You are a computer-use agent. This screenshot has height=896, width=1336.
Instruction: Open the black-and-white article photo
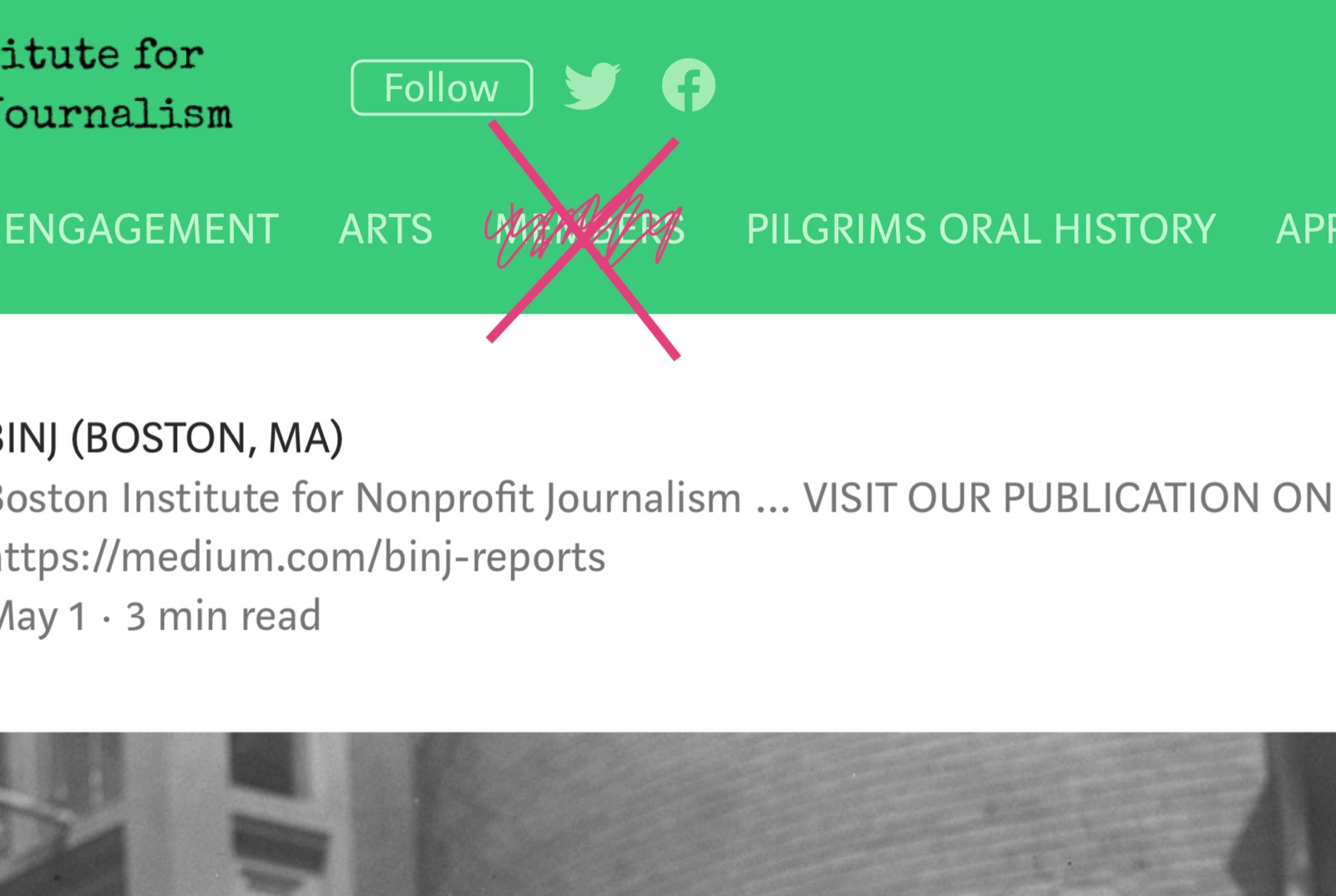pos(668,814)
